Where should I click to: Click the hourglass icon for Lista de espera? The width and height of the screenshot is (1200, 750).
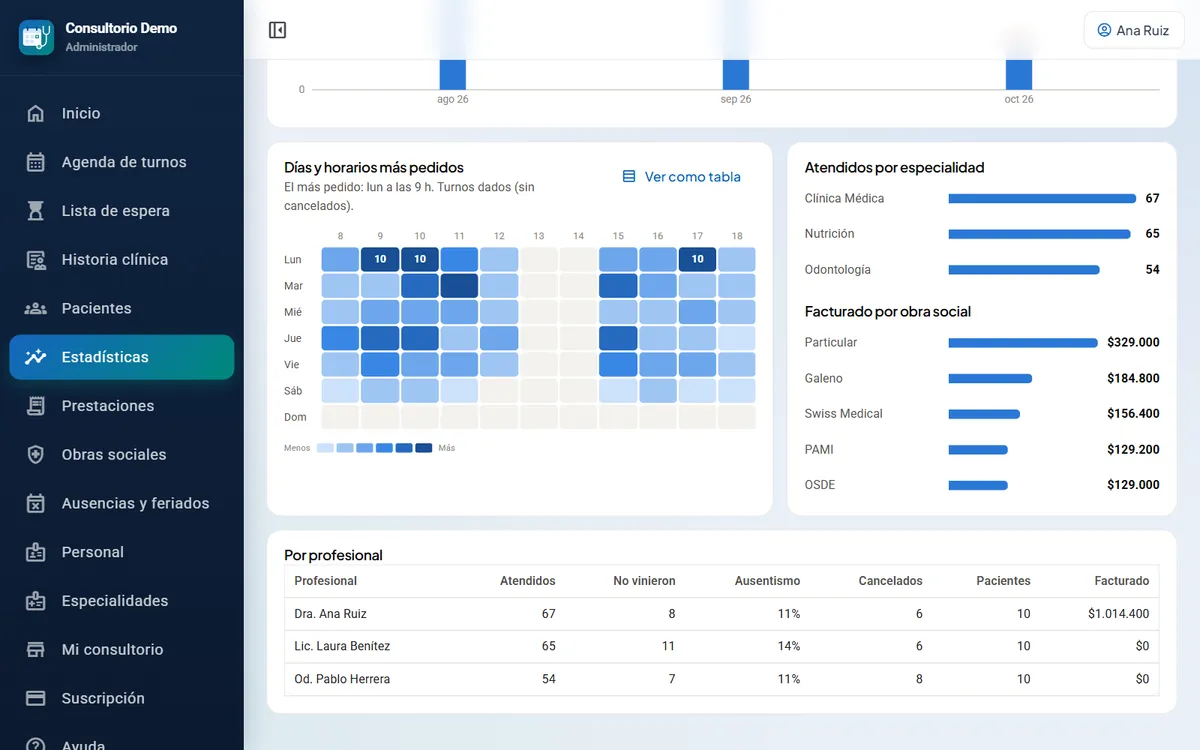pos(36,211)
